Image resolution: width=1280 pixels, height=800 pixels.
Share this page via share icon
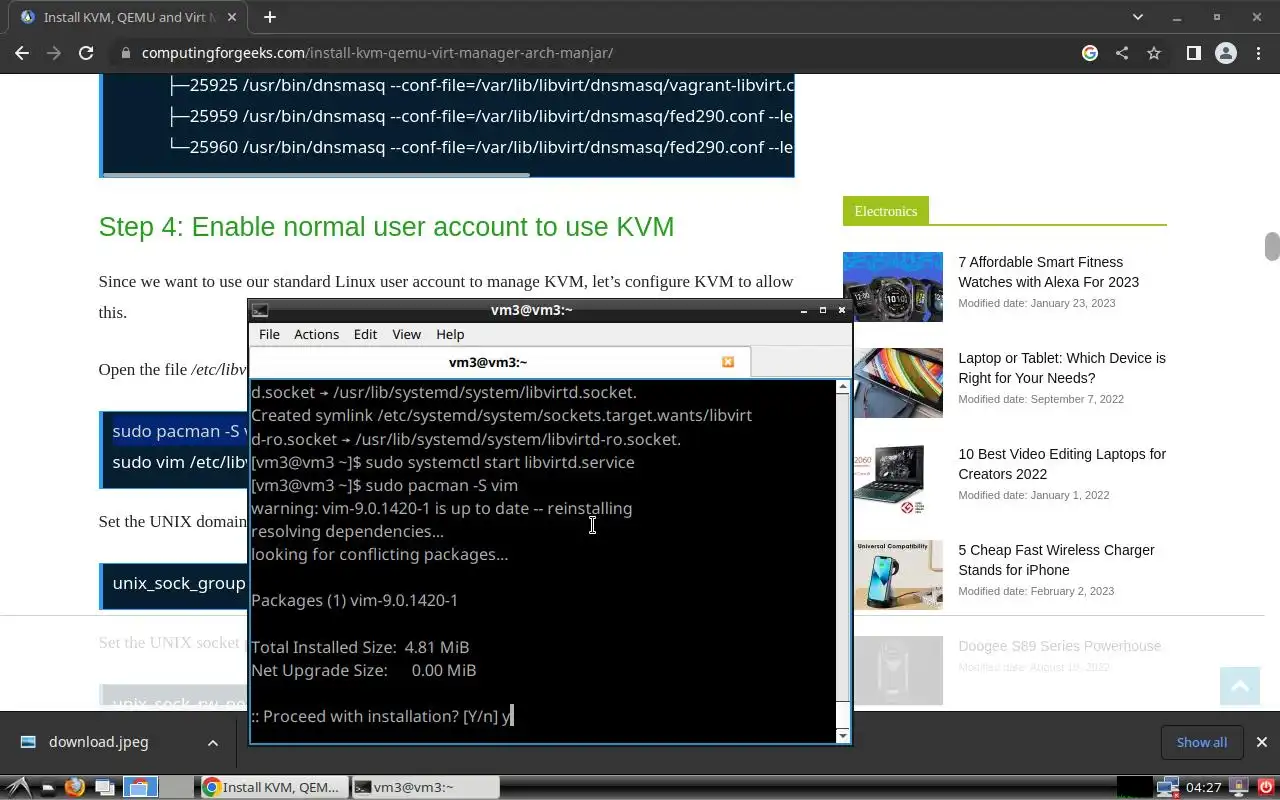[1122, 53]
